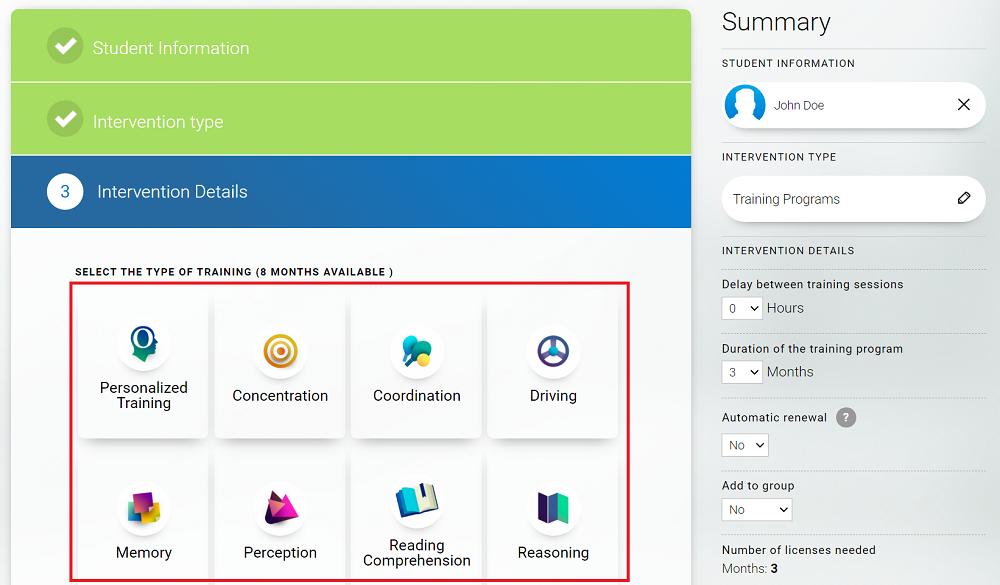Open the Automatic renewal dropdown

point(745,445)
